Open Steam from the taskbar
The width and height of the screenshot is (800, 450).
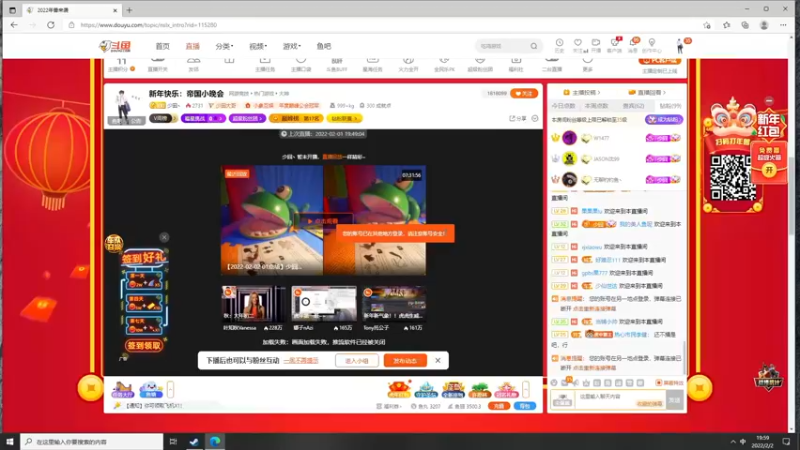194,441
